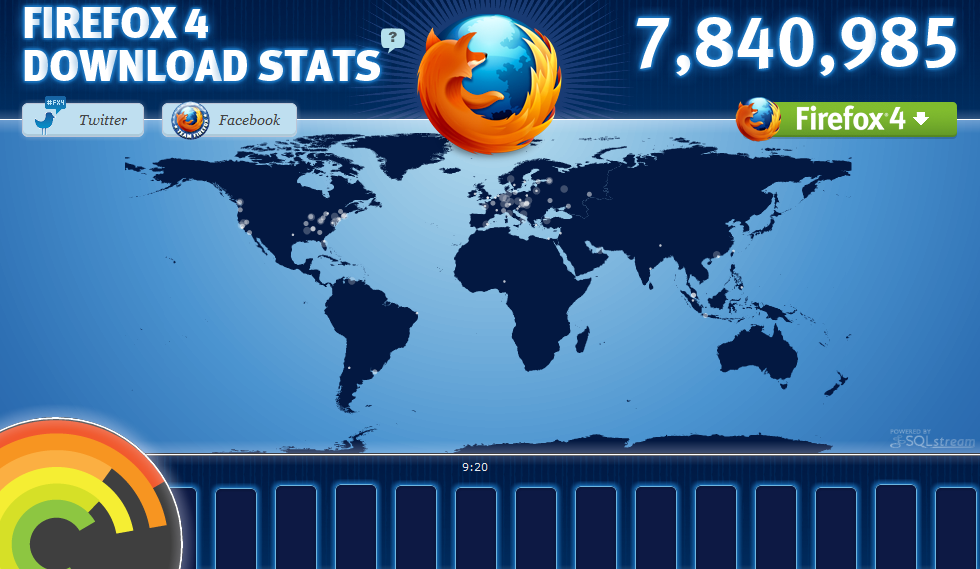Click the large Firefox globe logo

(488, 83)
